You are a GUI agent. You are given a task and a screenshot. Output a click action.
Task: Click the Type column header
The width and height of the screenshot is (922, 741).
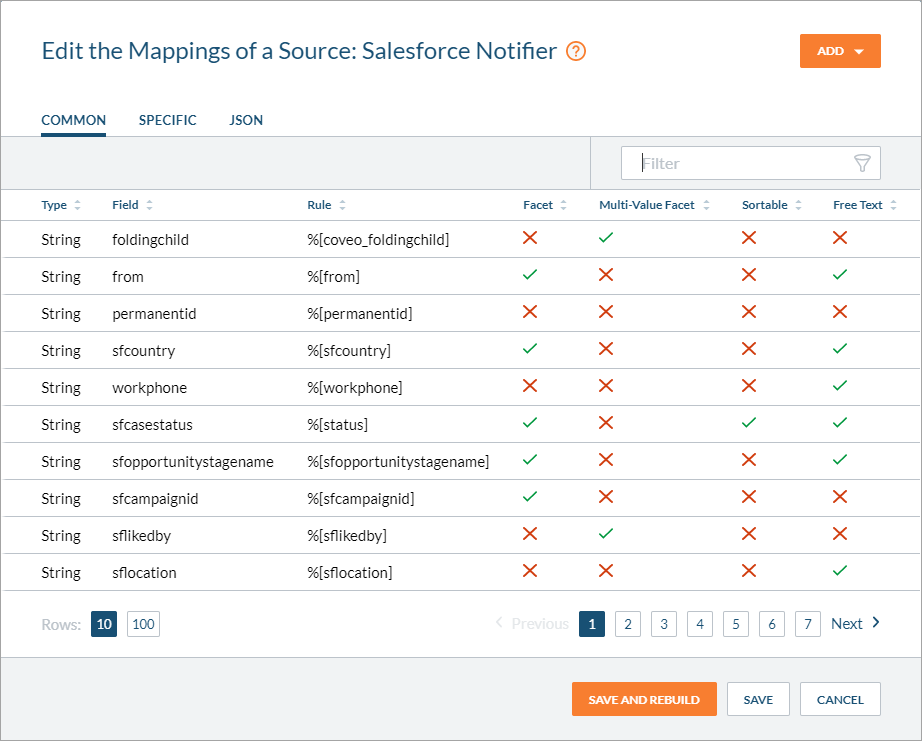[x=54, y=205]
